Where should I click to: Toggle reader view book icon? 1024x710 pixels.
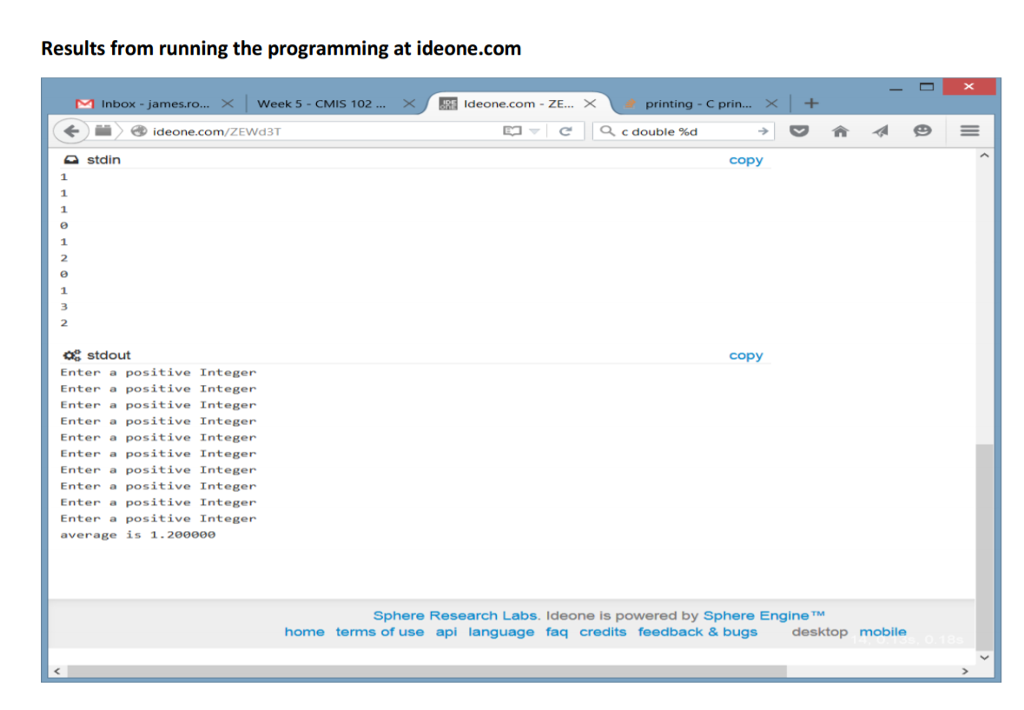(512, 131)
